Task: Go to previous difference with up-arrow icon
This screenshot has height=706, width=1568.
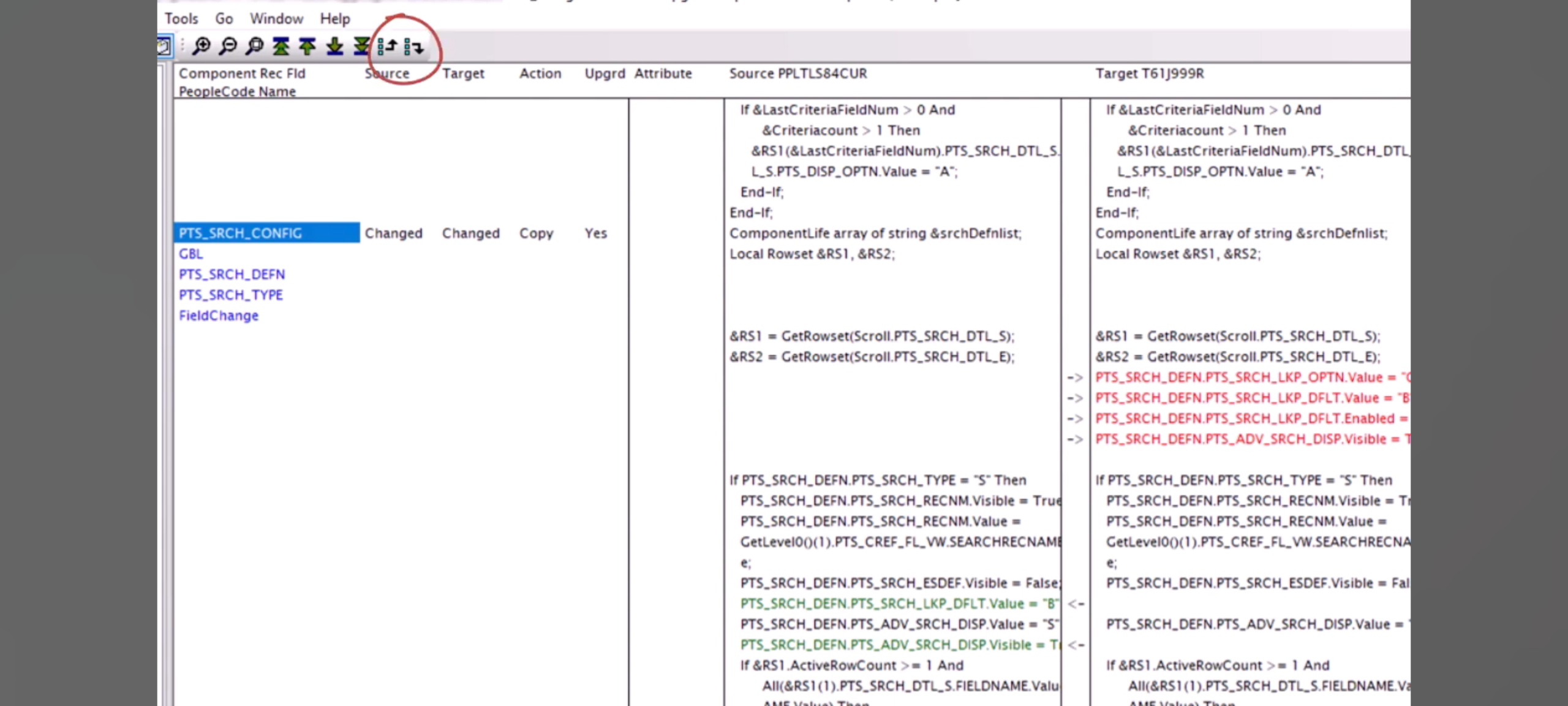Action: [307, 46]
